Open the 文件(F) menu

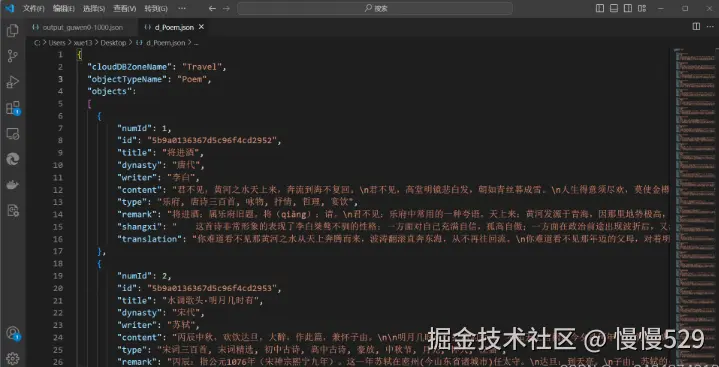click(x=33, y=8)
